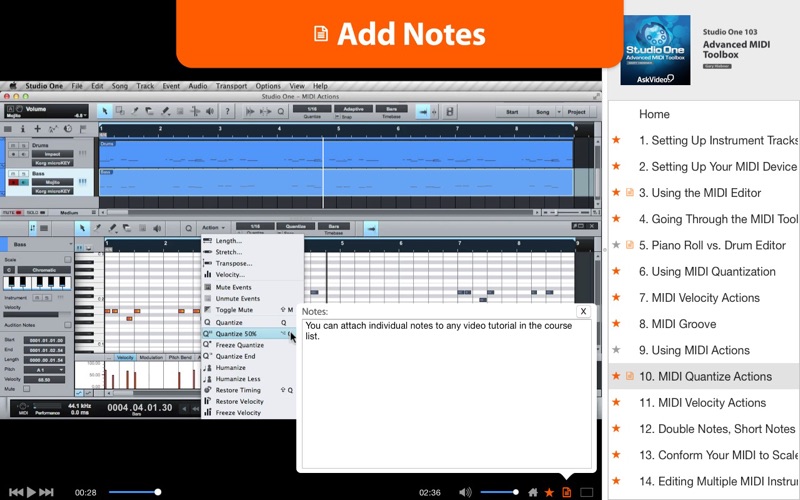Click the Start button in Studio One
Screen dimensions: 800x500
coord(512,112)
